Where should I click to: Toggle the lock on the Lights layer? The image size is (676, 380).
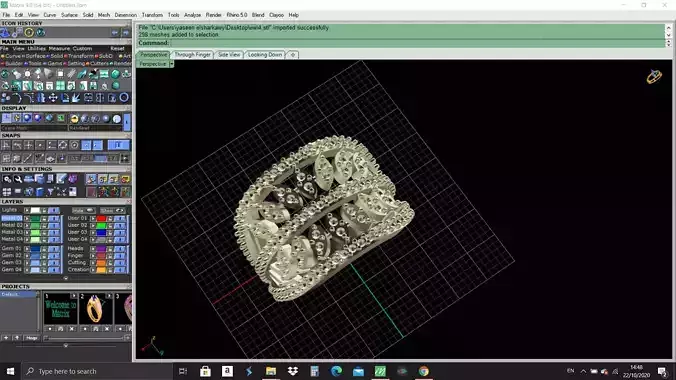(x=44, y=210)
